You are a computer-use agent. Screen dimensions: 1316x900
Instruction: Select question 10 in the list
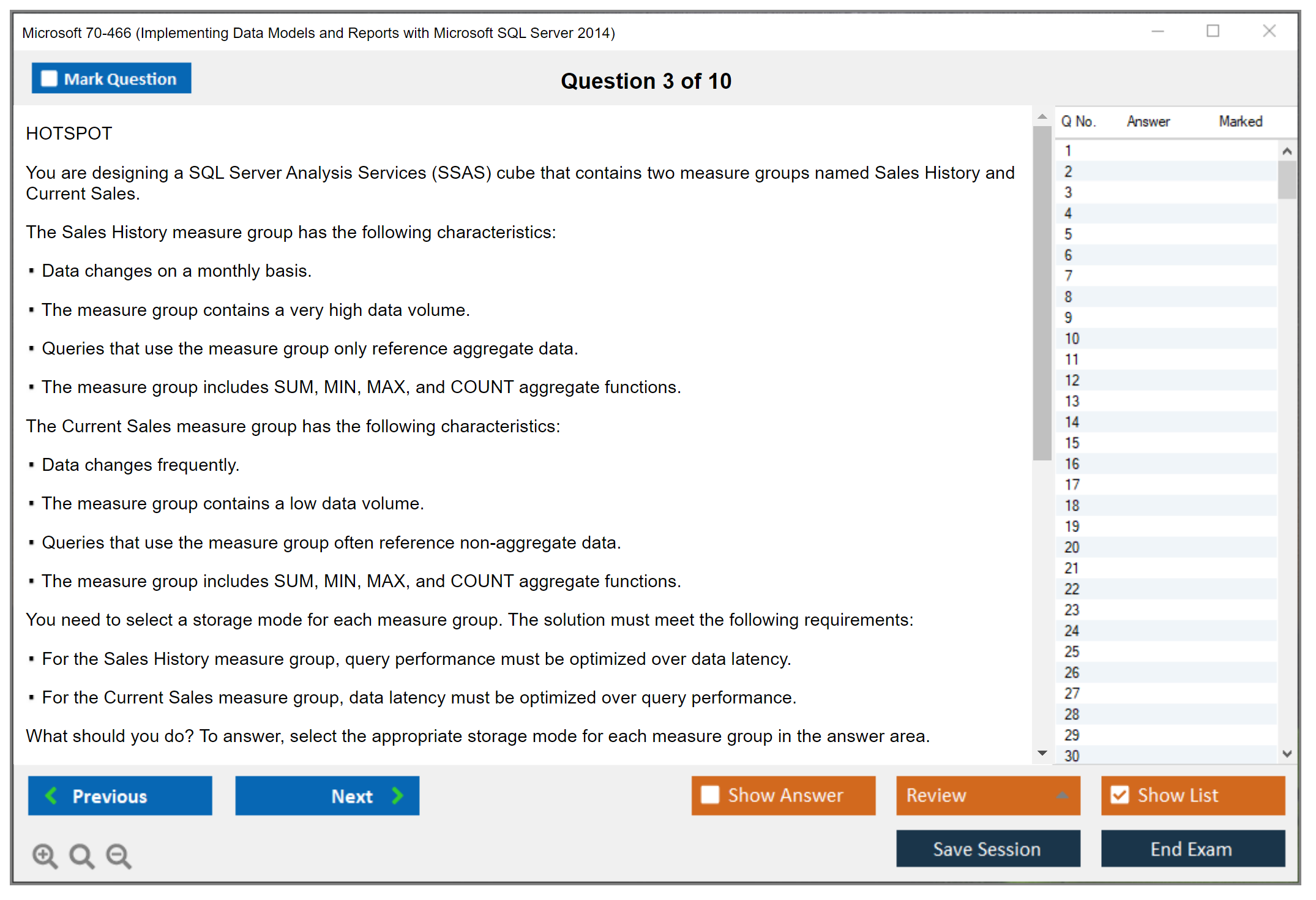click(x=1072, y=339)
